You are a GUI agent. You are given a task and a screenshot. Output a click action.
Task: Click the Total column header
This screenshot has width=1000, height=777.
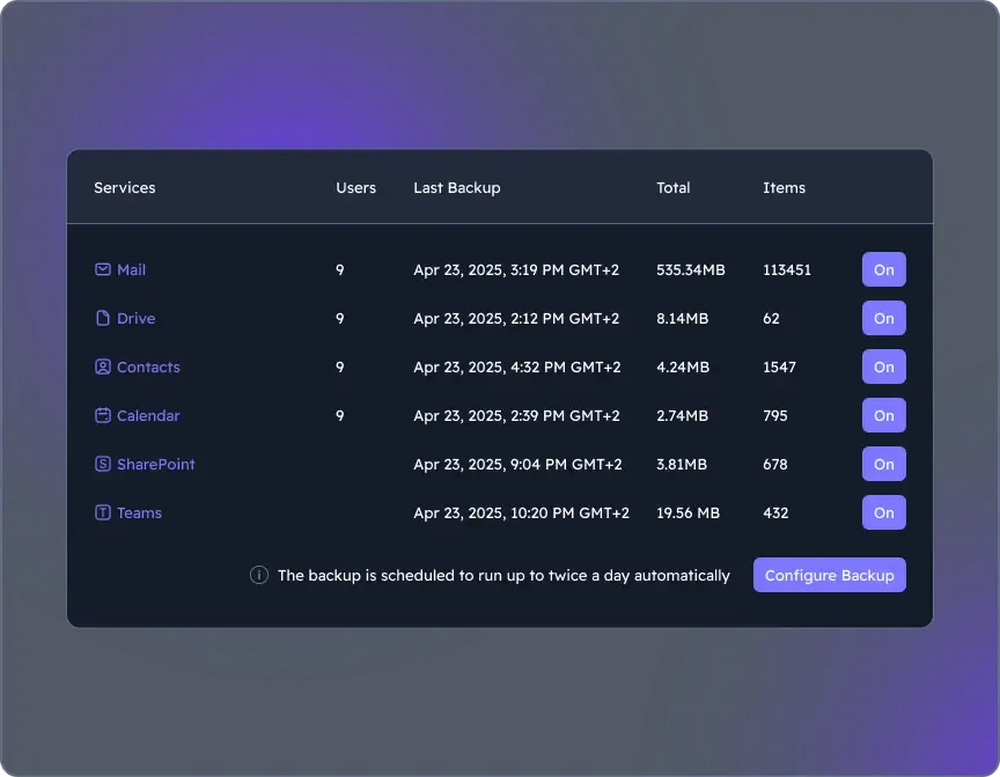pyautogui.click(x=673, y=187)
